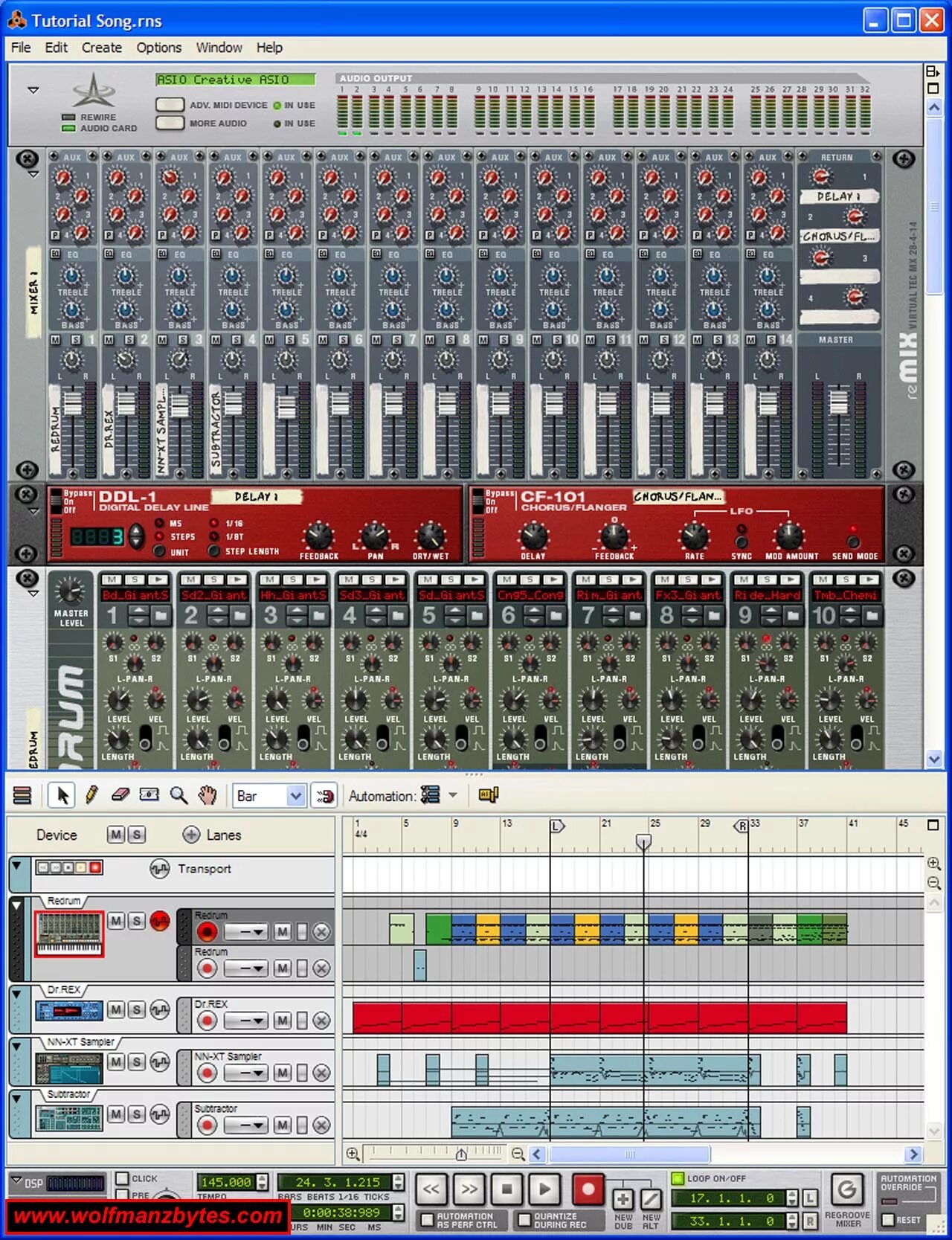Click the sequencer horizontal scrollbar thumb
This screenshot has width=952, height=1240.
click(x=629, y=1154)
